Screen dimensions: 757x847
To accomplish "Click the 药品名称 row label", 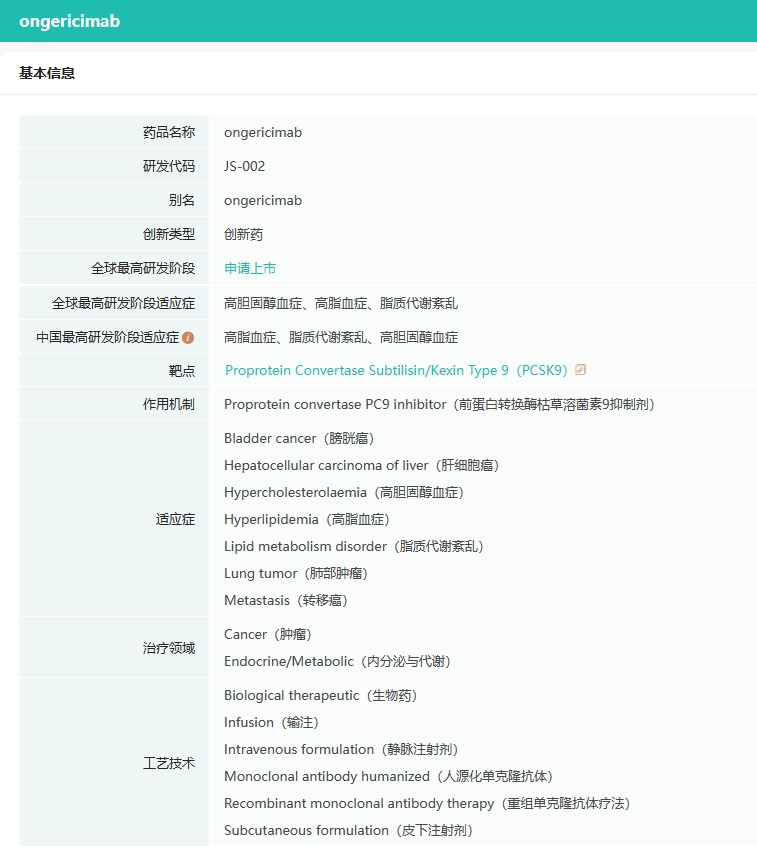I will point(168,132).
